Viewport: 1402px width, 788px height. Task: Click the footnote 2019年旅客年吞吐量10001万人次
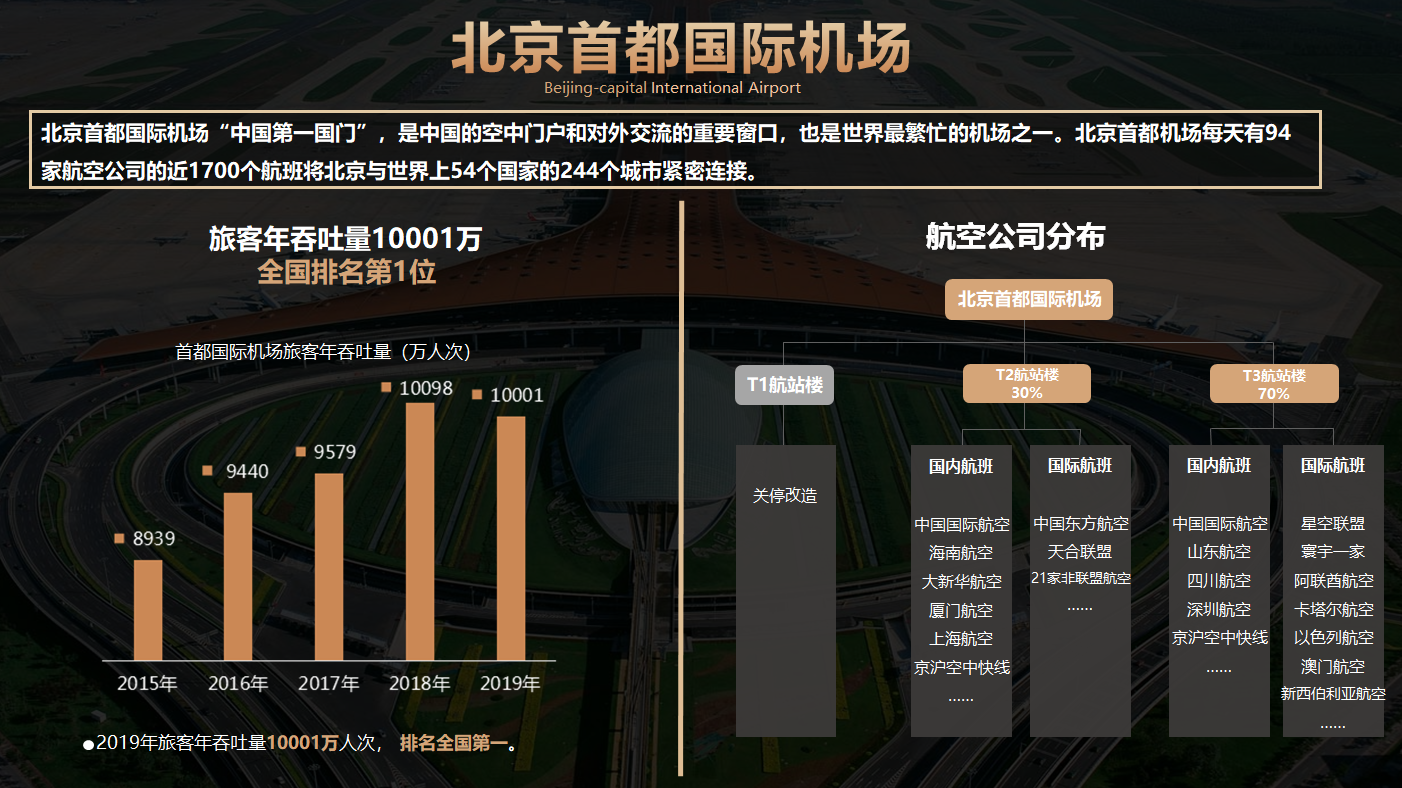(234, 743)
